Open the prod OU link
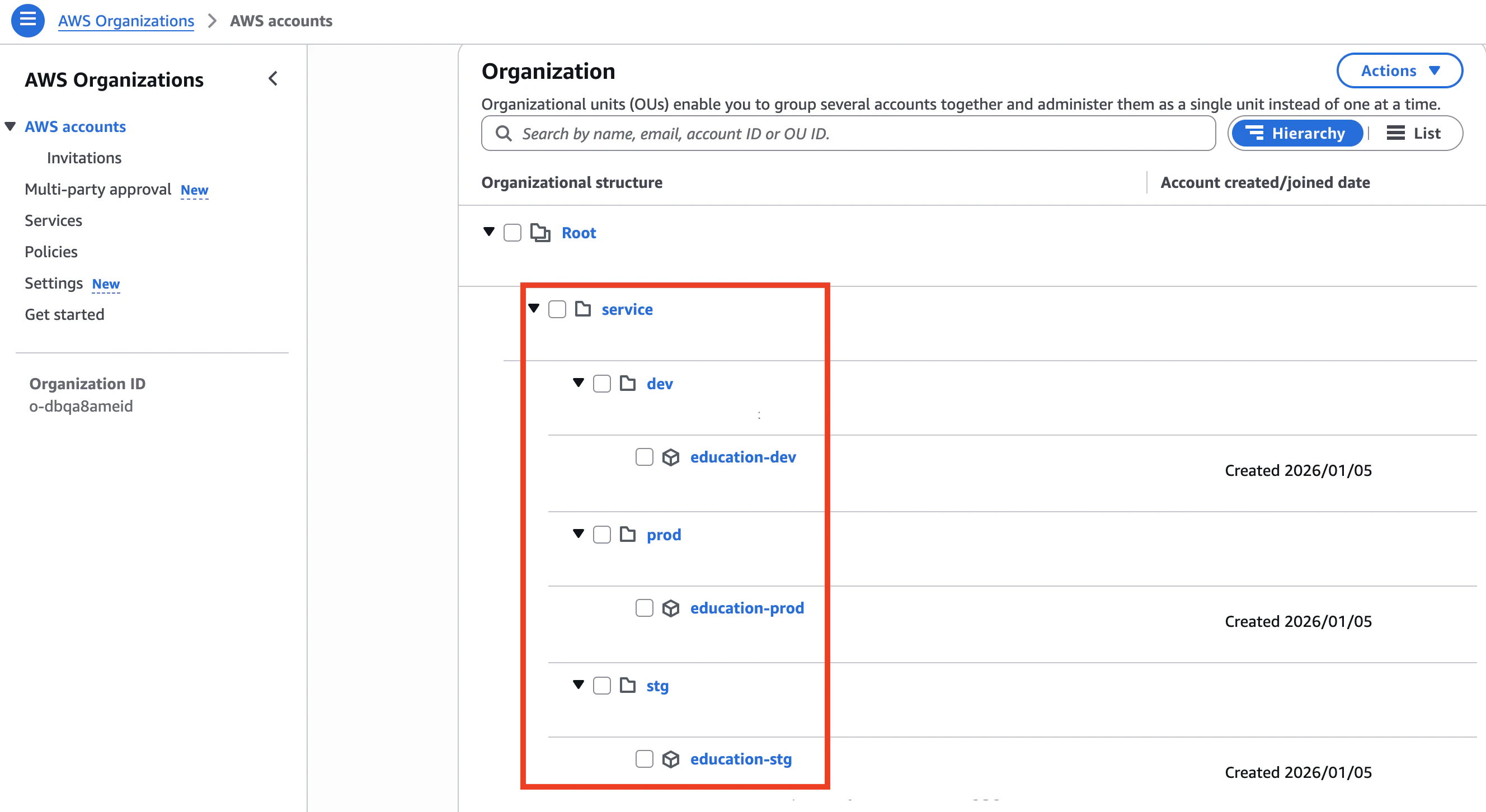The width and height of the screenshot is (1486, 812). [x=664, y=535]
